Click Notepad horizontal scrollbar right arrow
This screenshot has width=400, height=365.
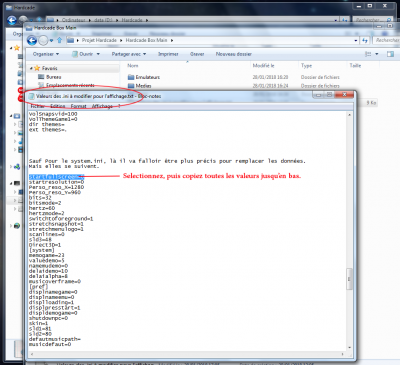pos(343,354)
